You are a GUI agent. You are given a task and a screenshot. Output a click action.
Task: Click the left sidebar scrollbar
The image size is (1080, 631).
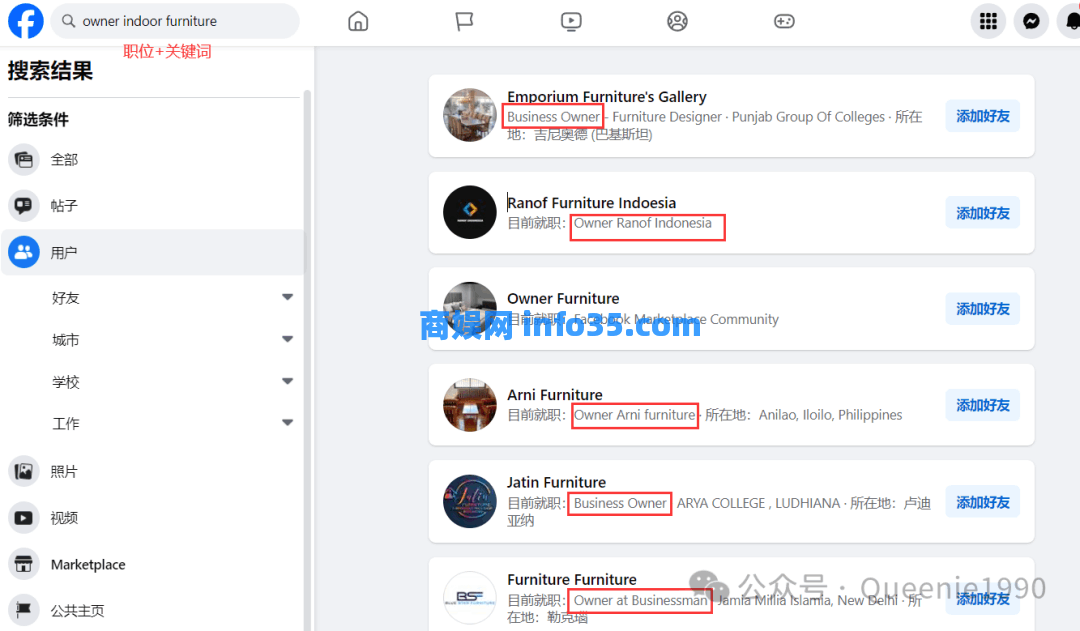coord(307,358)
